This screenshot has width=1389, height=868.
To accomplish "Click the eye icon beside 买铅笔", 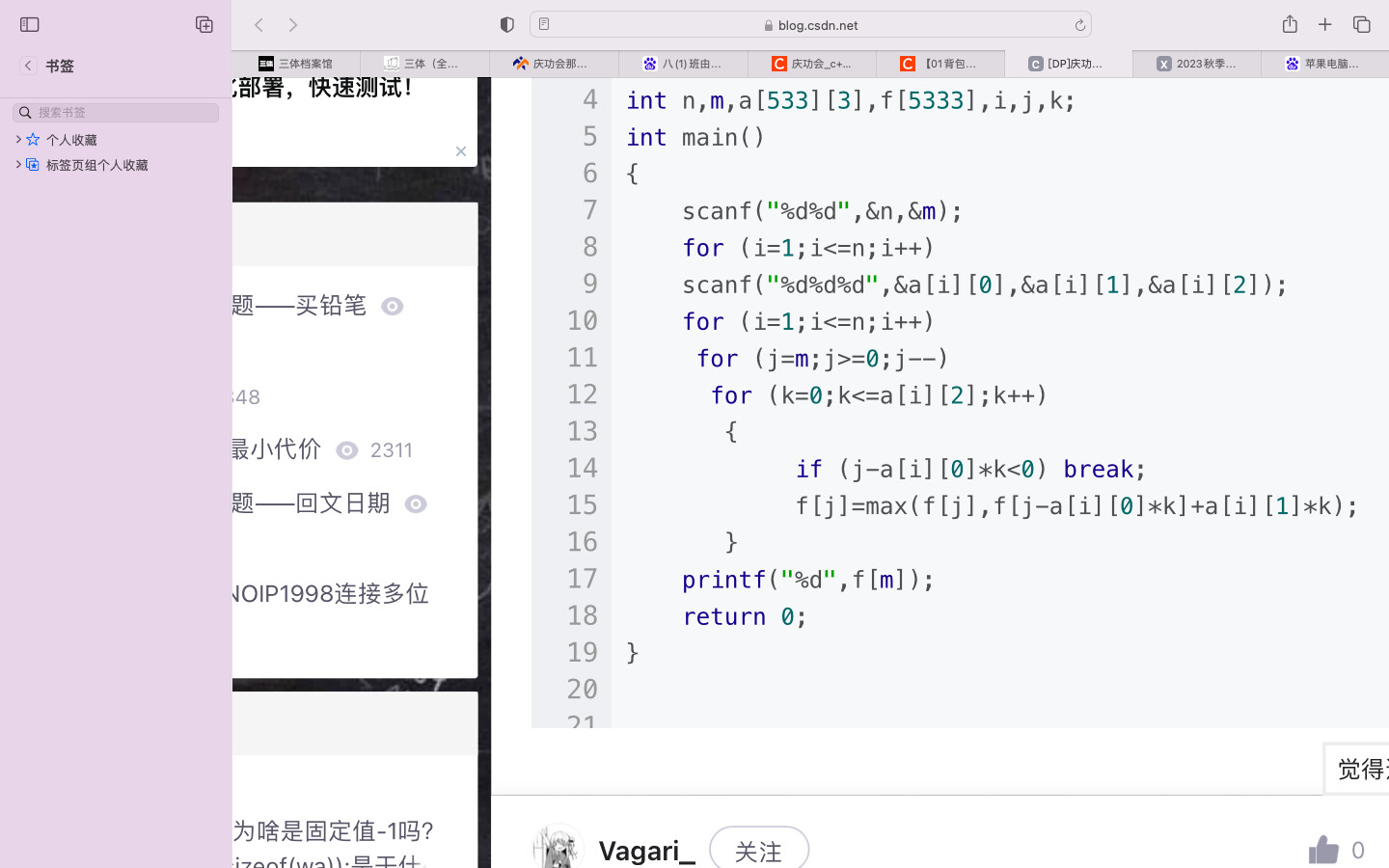I will click(393, 307).
